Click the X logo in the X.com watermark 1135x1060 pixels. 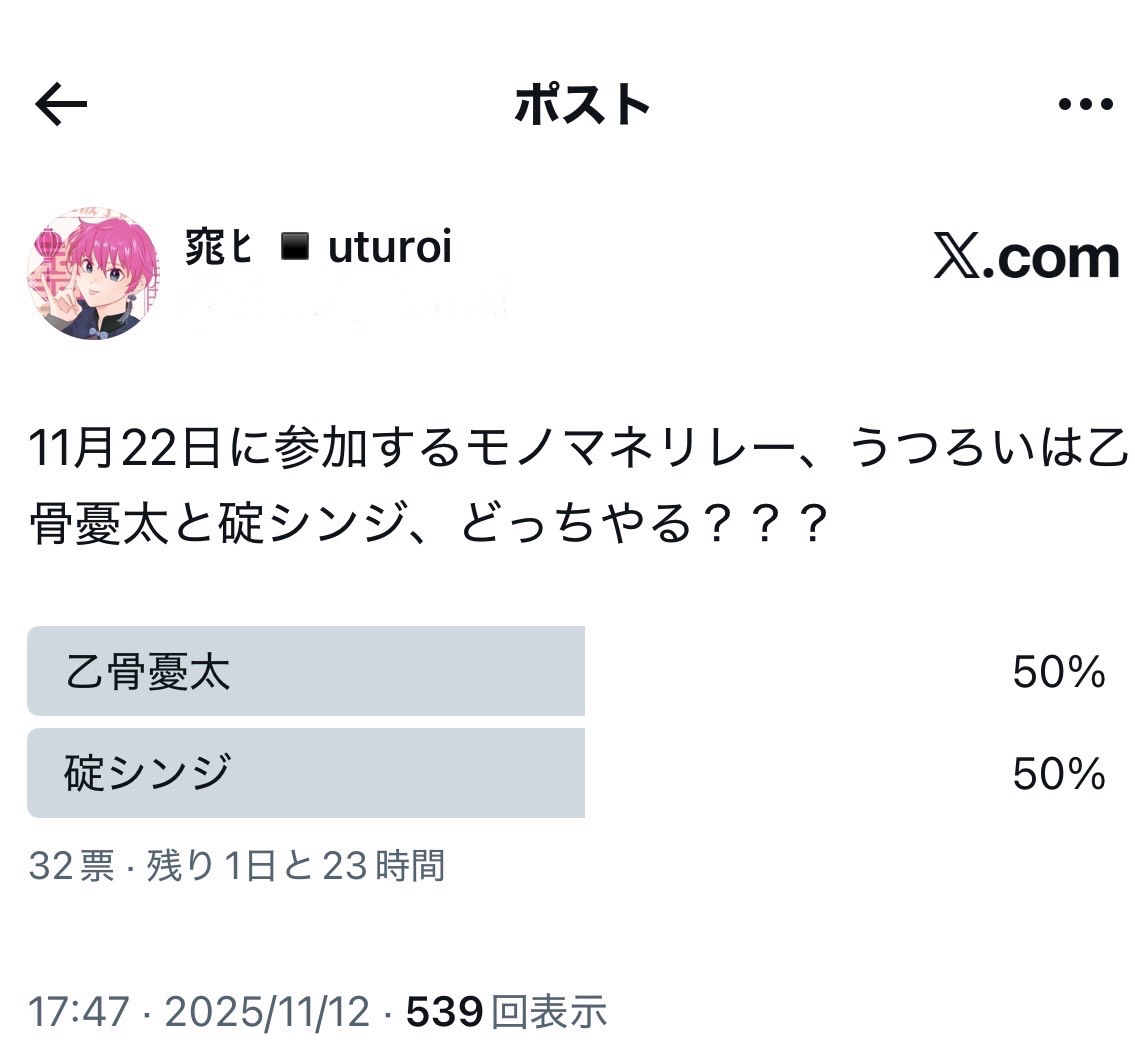(x=956, y=258)
